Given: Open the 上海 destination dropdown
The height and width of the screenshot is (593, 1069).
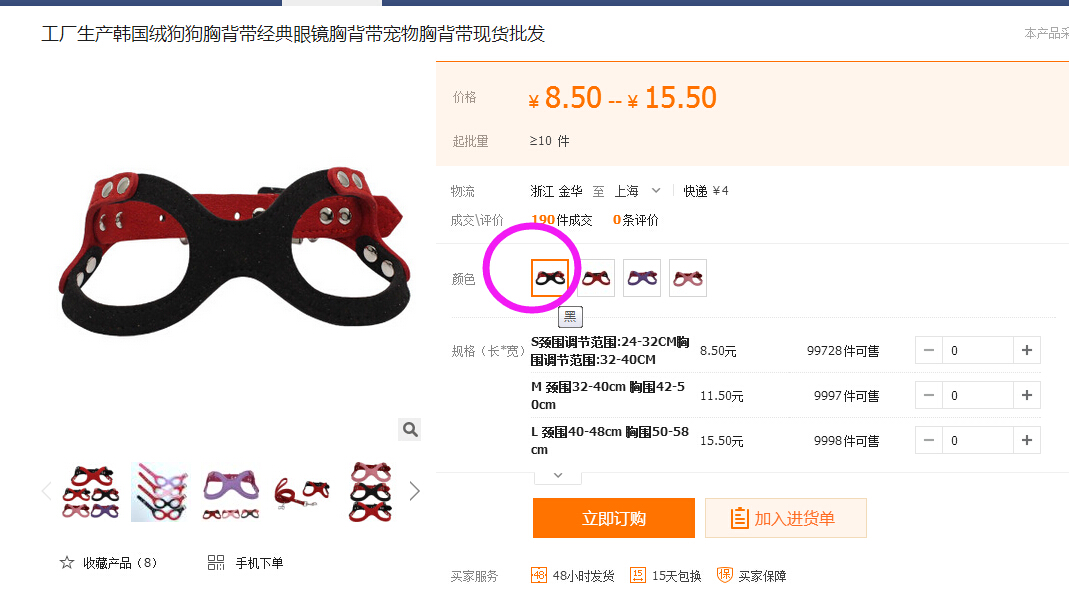Looking at the screenshot, I should (637, 191).
